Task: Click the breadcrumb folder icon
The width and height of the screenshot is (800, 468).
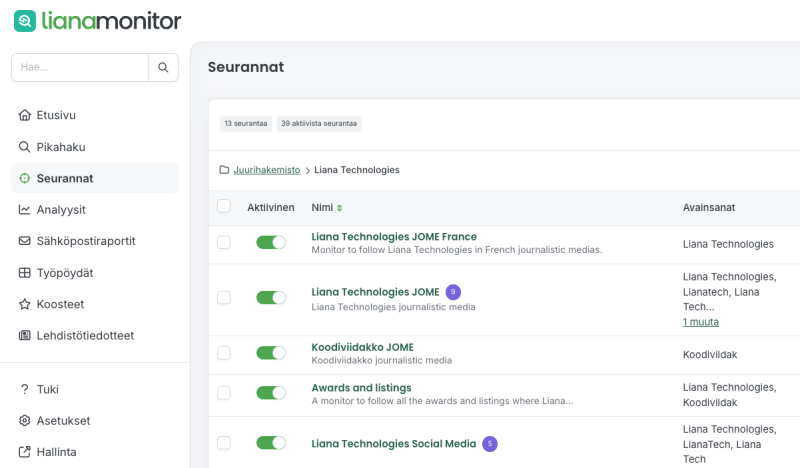Action: tap(224, 169)
